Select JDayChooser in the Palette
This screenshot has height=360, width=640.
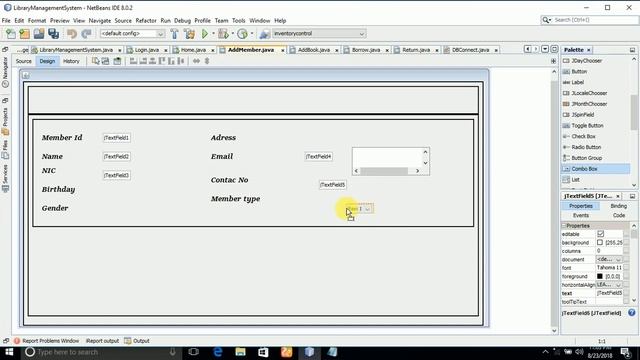pyautogui.click(x=582, y=60)
